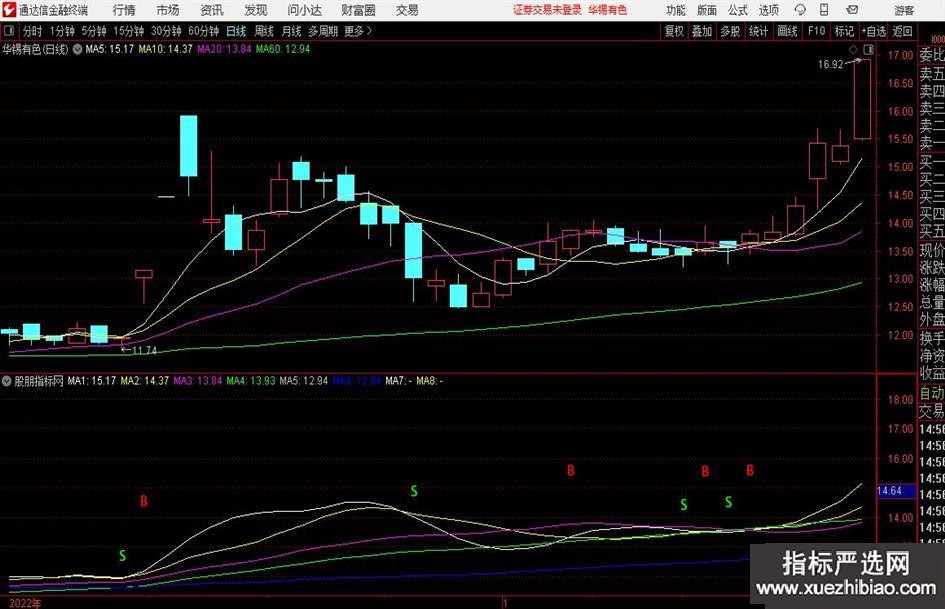This screenshot has height=609, width=945.
Task: Open the 问小达 menu
Action: coord(304,10)
